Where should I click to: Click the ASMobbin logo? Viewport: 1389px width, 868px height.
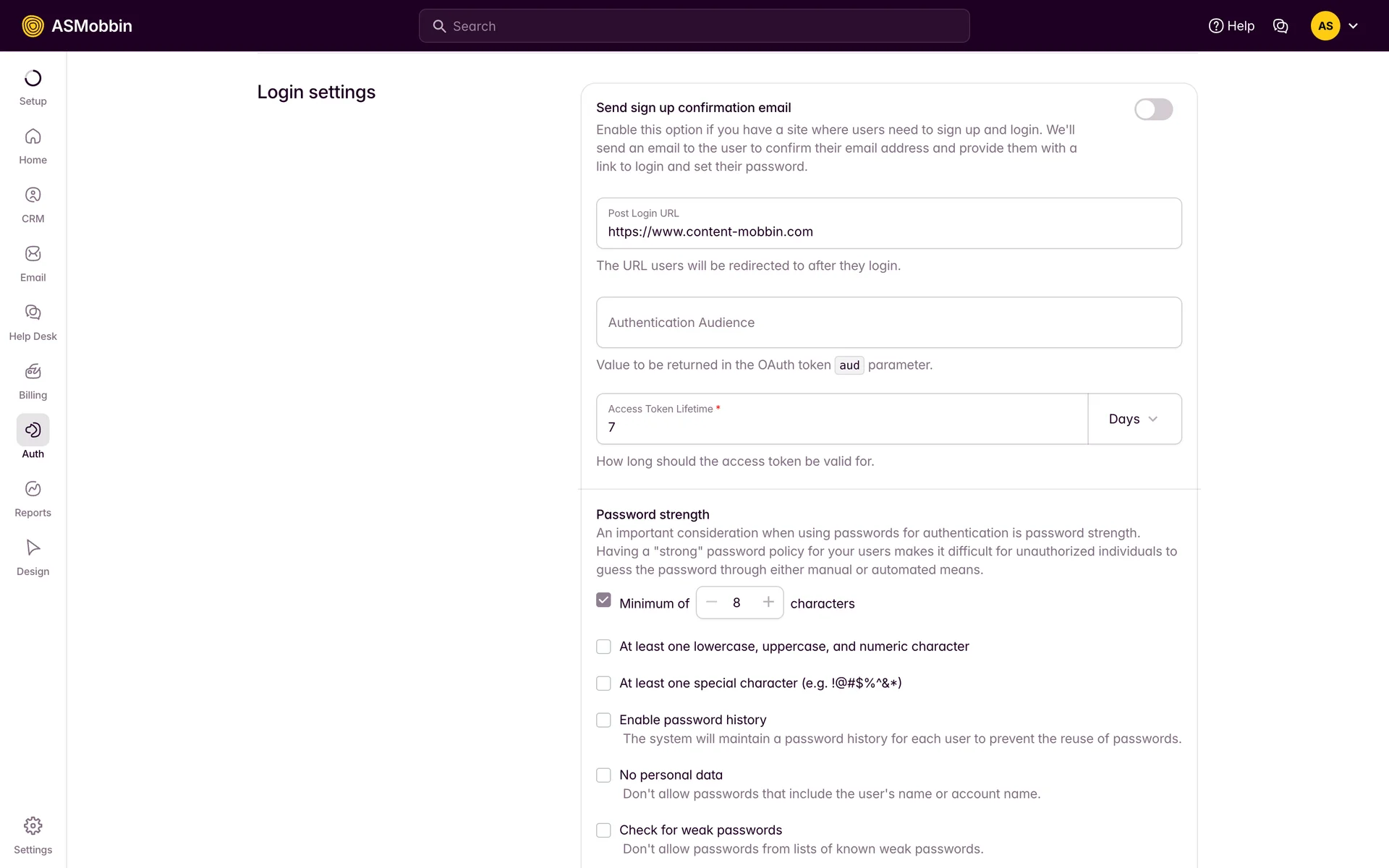click(x=77, y=26)
